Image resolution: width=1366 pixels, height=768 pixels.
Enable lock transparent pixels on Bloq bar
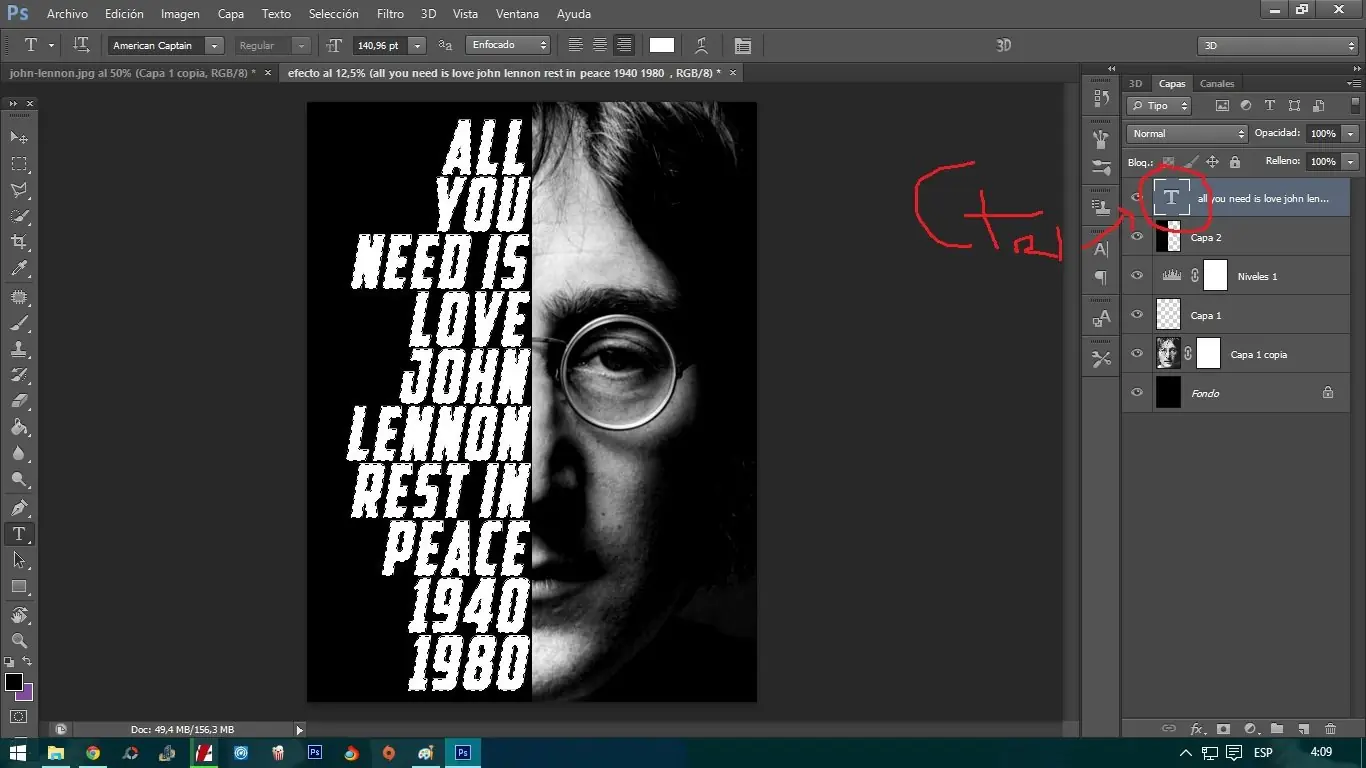[1168, 161]
